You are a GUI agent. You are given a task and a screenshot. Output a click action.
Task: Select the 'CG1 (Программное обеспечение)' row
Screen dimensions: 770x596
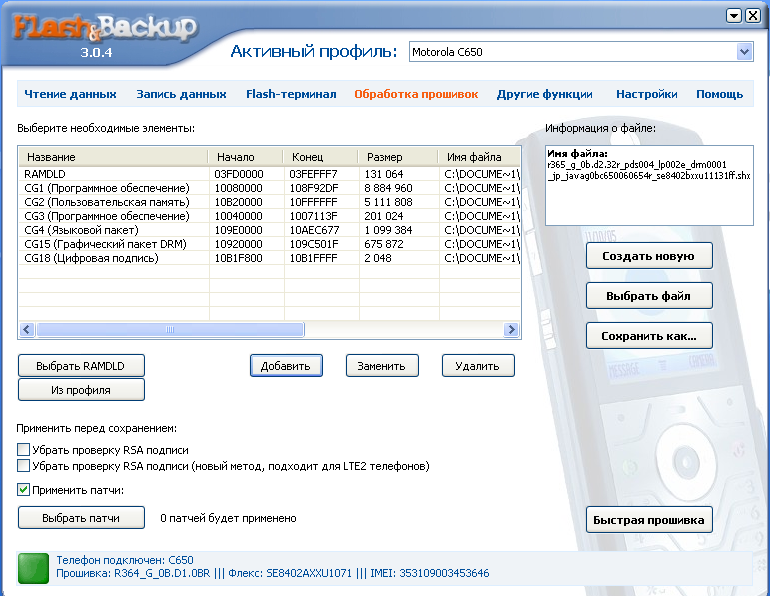pos(269,188)
